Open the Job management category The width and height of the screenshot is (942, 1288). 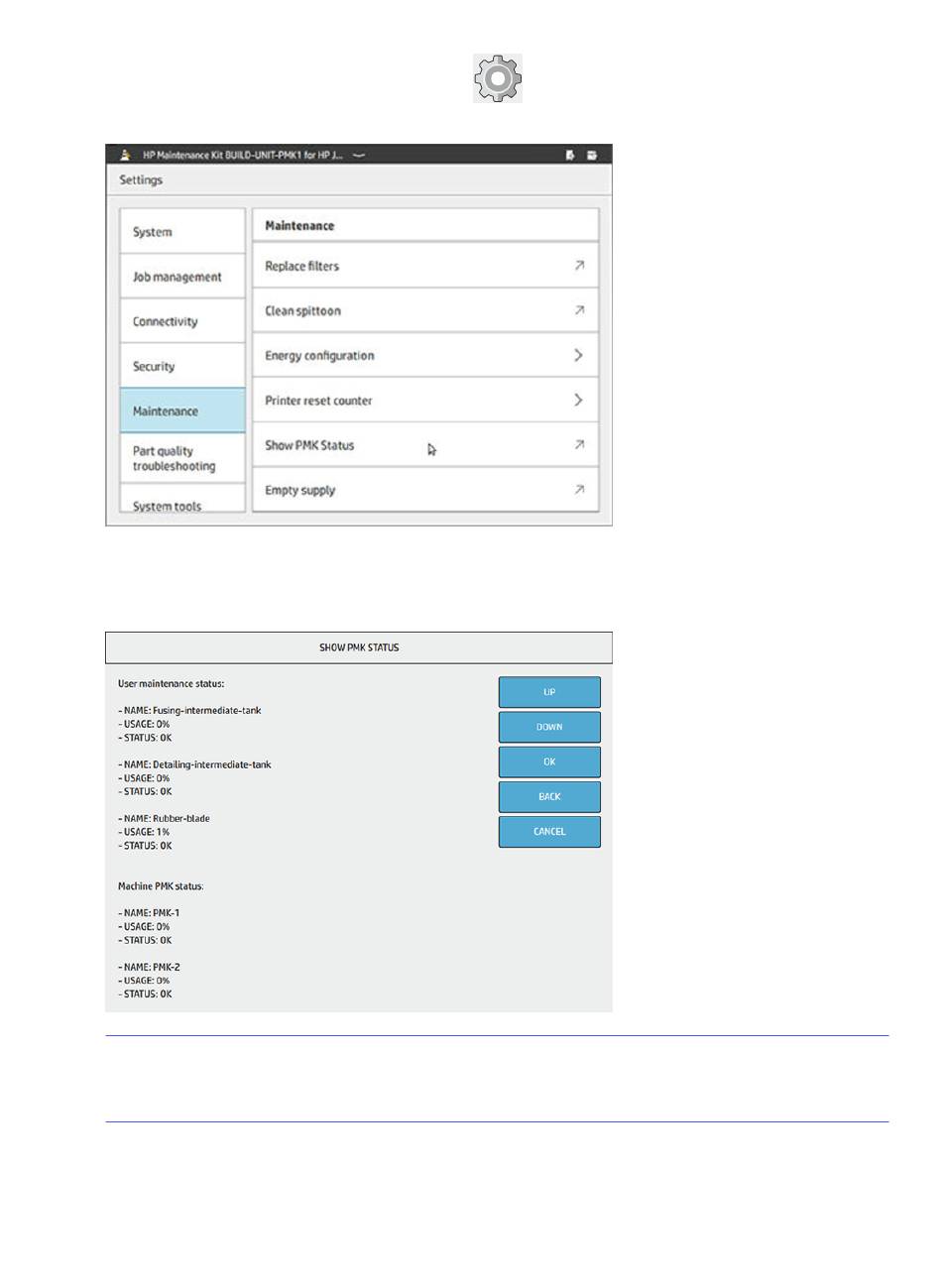point(182,276)
